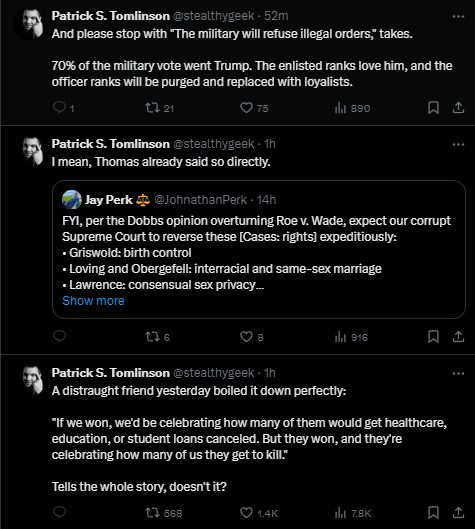This screenshot has height=529, width=475.
Task: Open Jay Perk's quoted tweet avatar
Action: click(72, 200)
